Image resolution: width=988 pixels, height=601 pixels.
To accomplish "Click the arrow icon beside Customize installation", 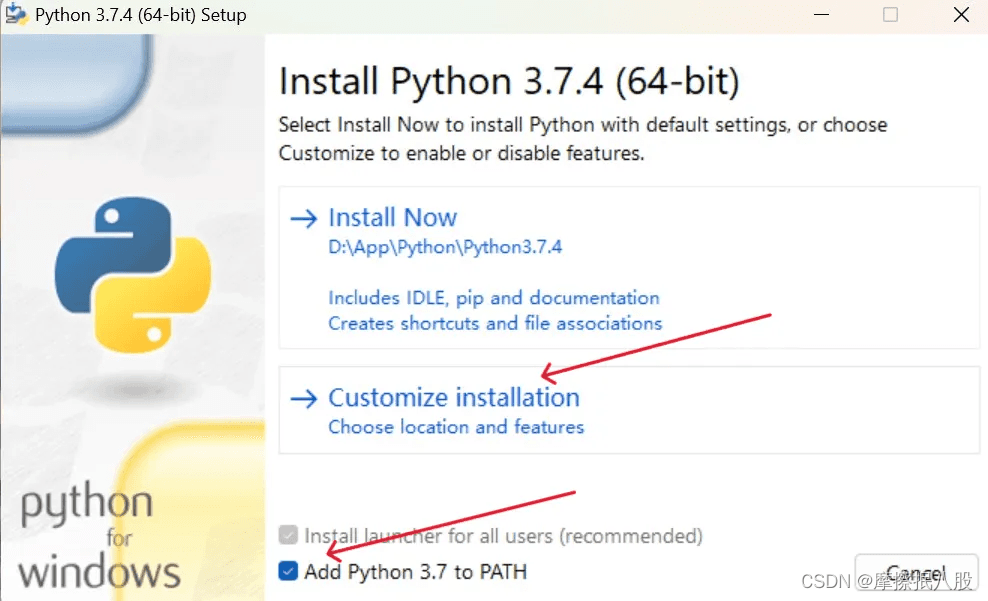I will pos(303,398).
